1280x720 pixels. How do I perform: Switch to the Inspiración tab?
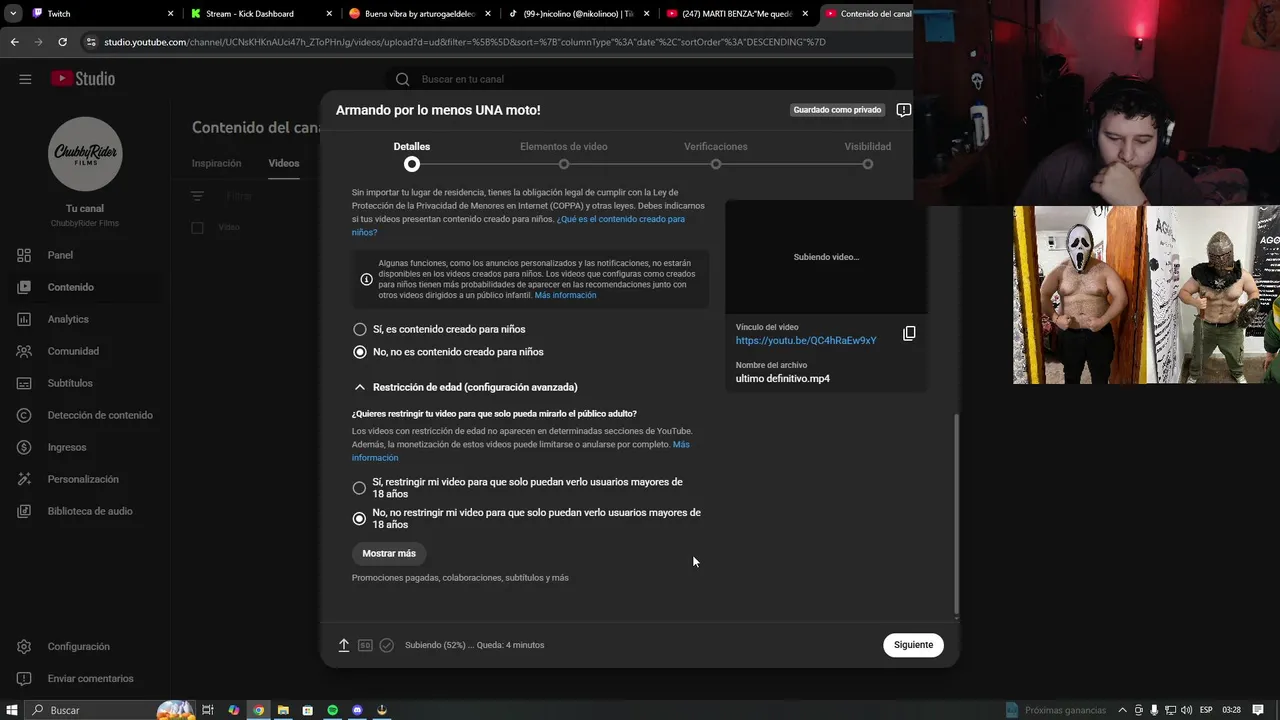tap(216, 163)
